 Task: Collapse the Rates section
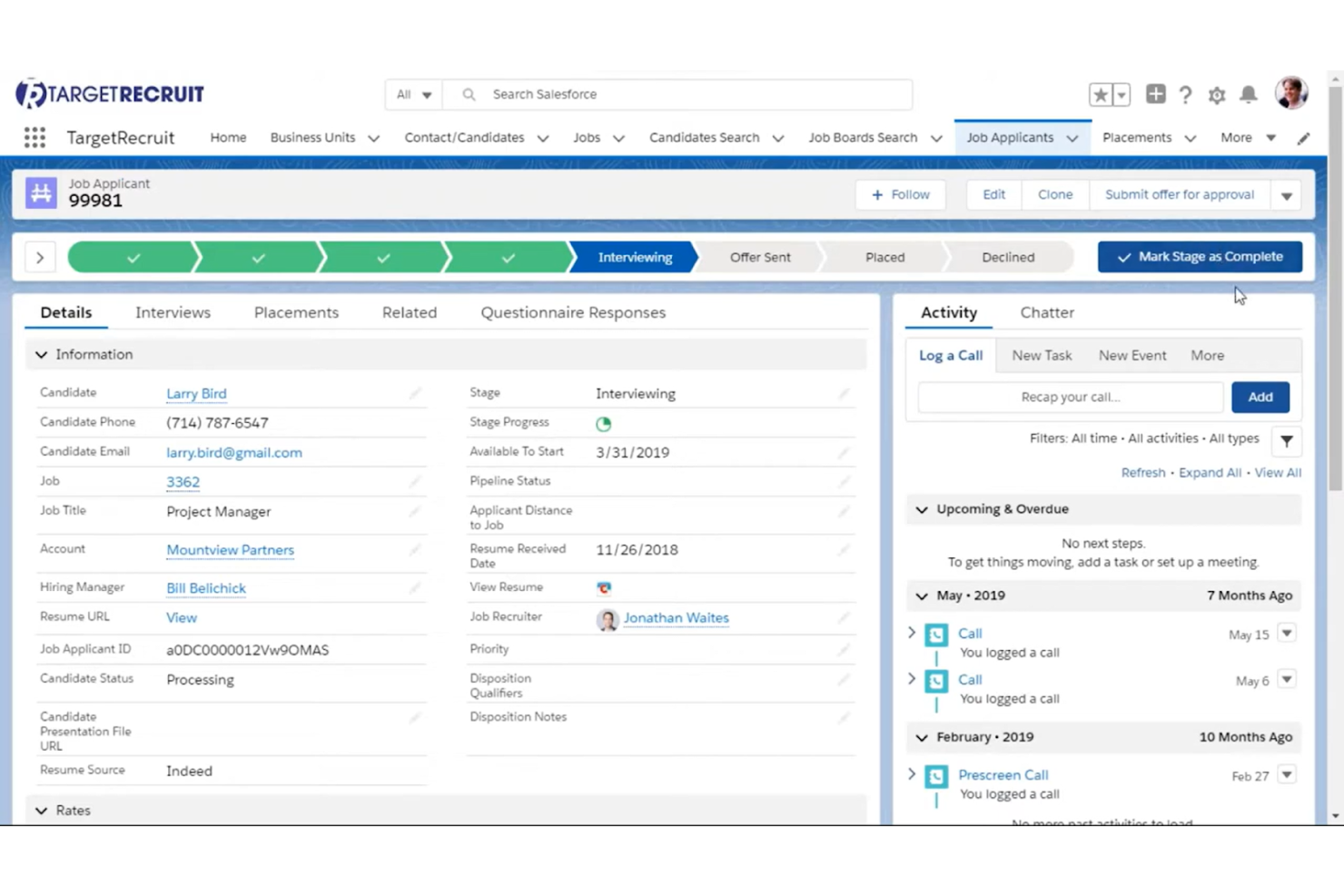coord(41,810)
